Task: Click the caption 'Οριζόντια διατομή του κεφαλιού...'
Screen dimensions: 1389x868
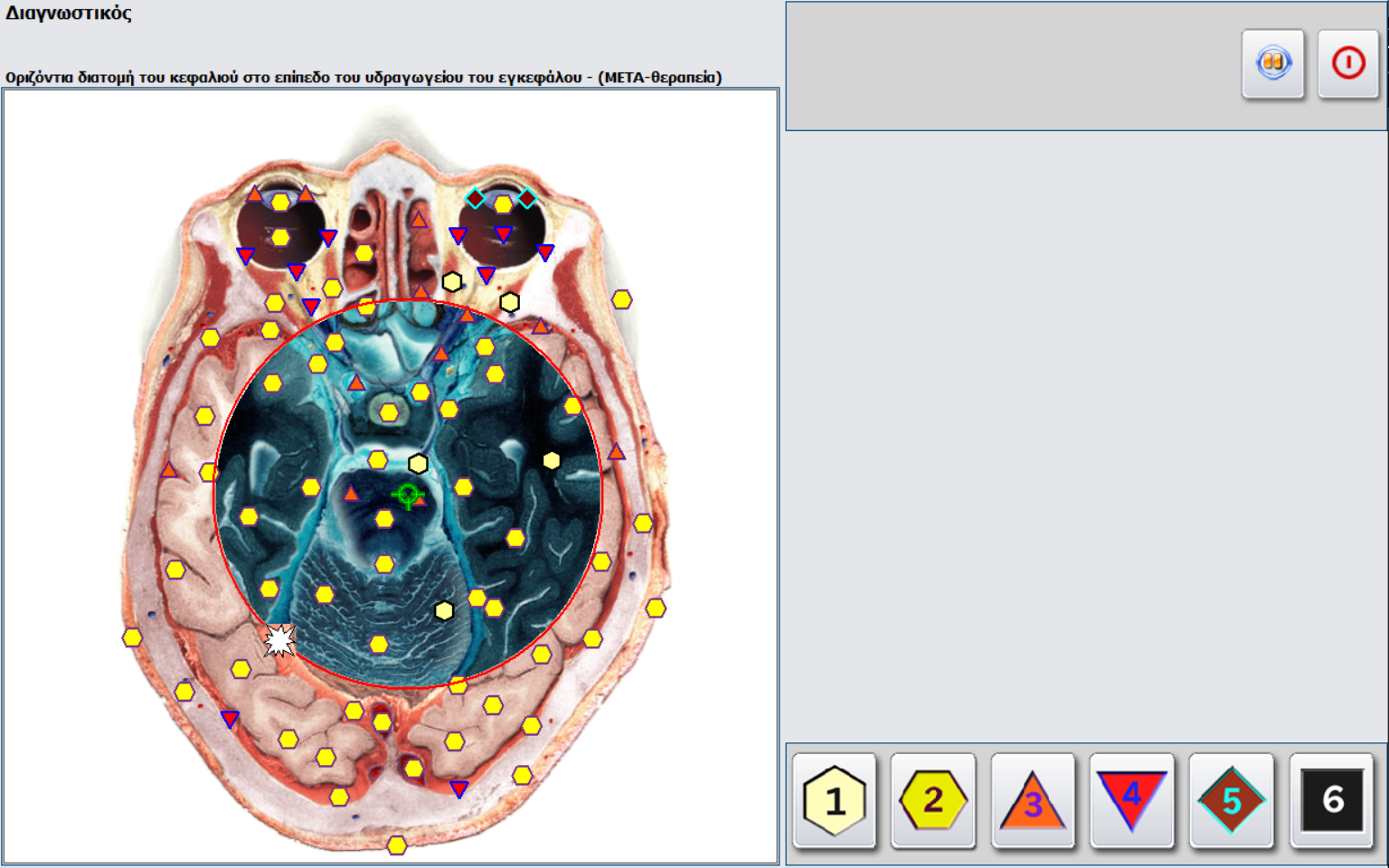Action: click(x=364, y=78)
